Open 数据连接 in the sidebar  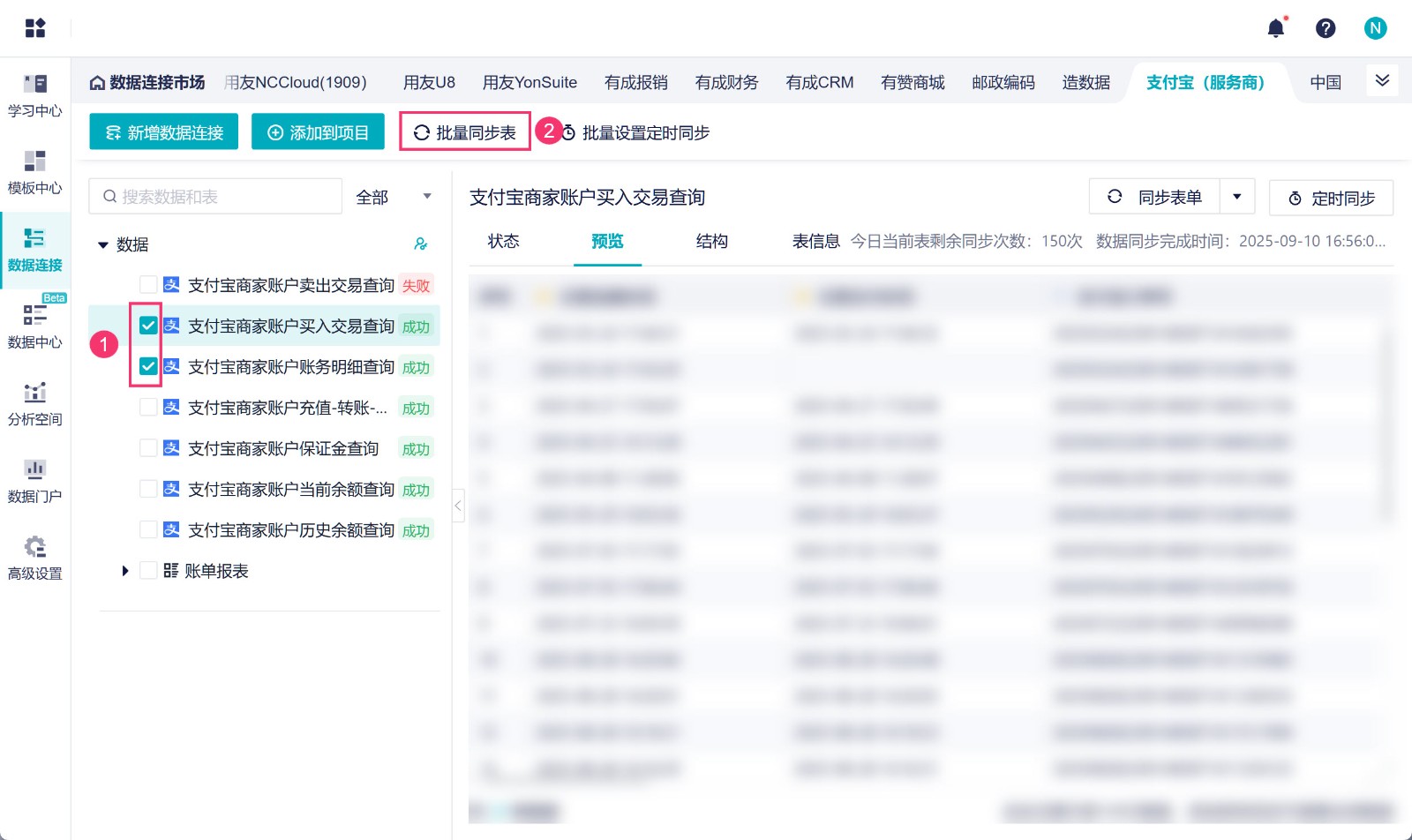(x=35, y=250)
